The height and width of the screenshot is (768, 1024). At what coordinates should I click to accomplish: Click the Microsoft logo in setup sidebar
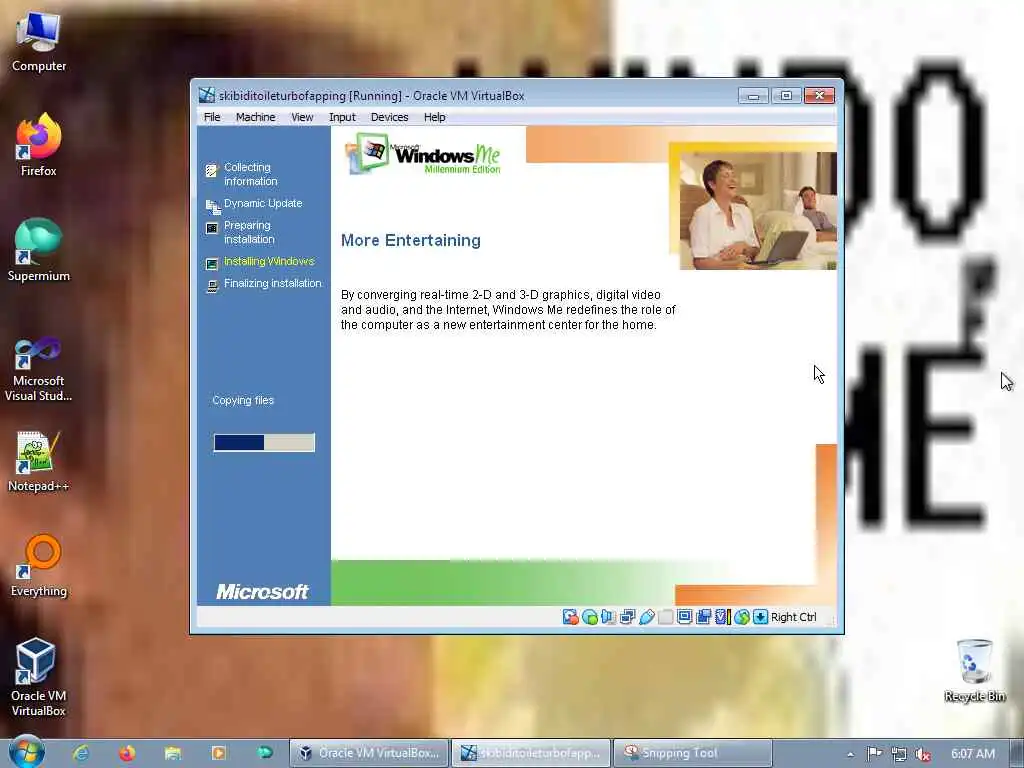[262, 592]
